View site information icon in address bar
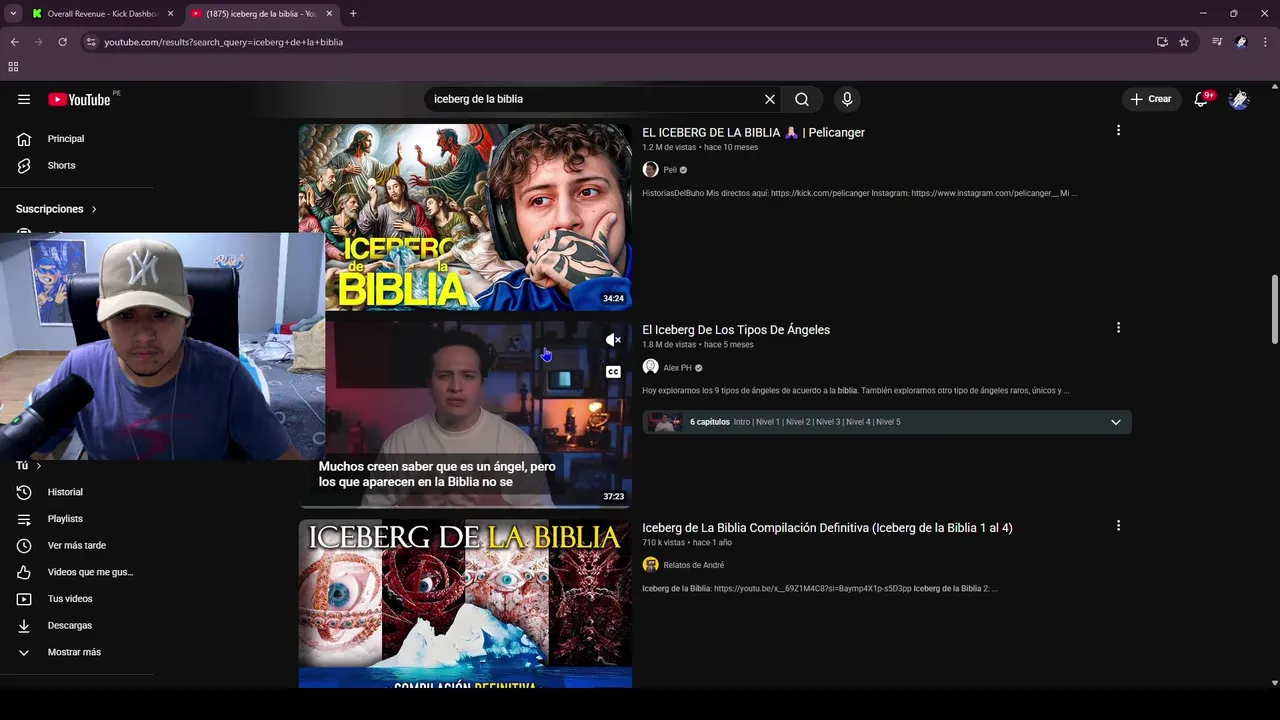Image resolution: width=1280 pixels, height=720 pixels. pyautogui.click(x=91, y=42)
